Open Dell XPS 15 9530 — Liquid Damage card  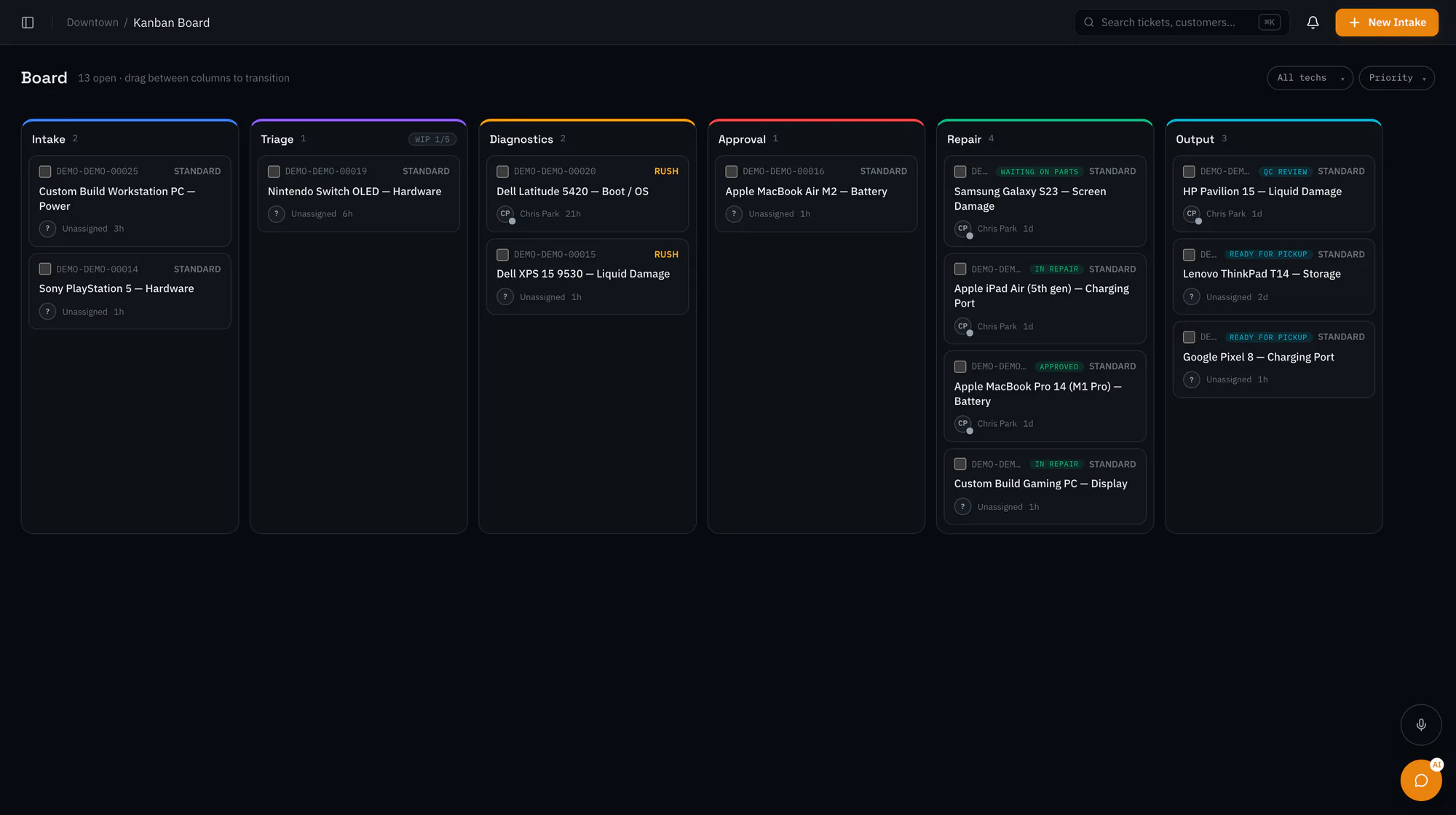point(587,276)
